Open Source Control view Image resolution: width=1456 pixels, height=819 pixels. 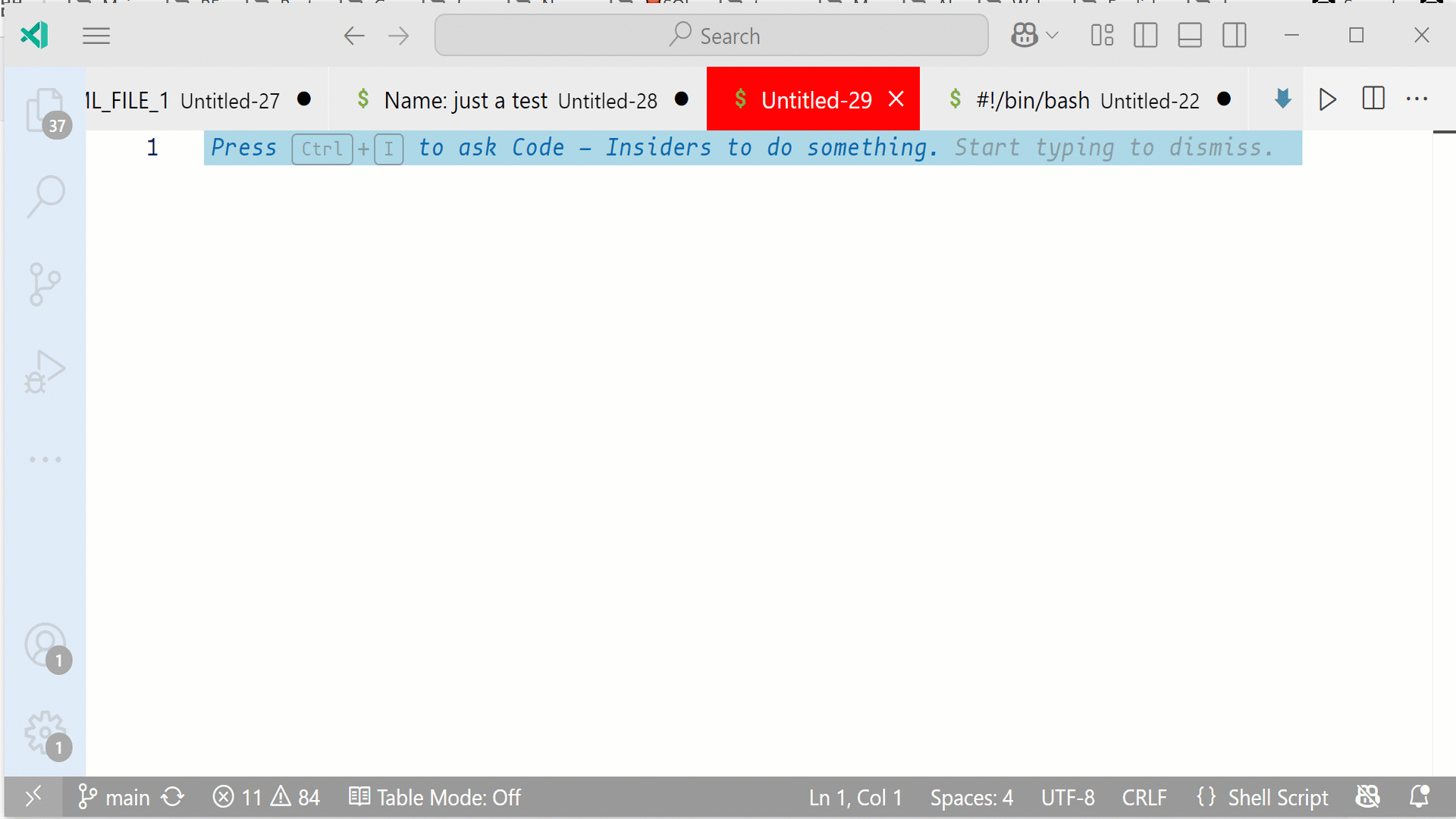(45, 284)
